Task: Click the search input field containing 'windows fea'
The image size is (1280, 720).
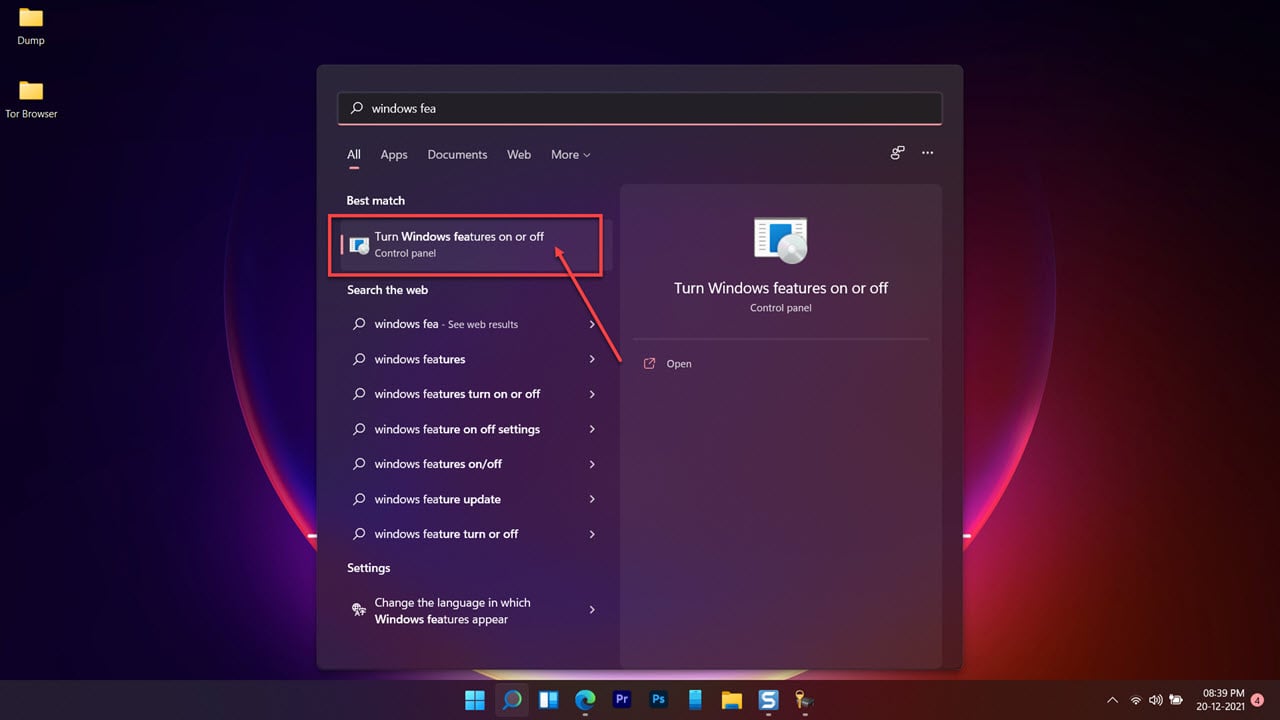Action: 640,108
